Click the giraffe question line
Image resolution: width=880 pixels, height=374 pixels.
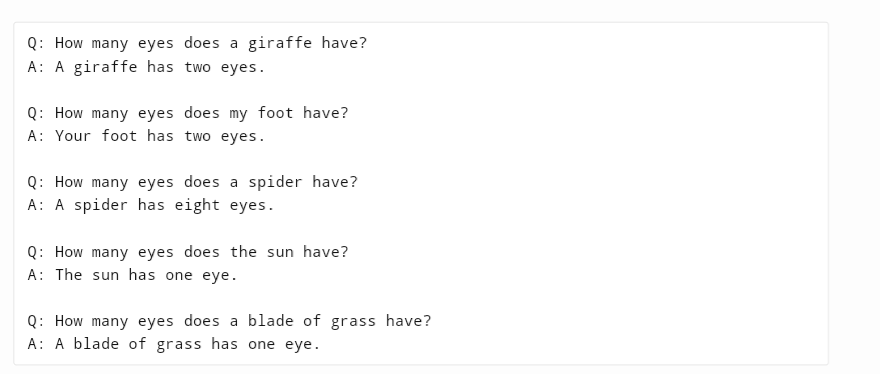(197, 43)
